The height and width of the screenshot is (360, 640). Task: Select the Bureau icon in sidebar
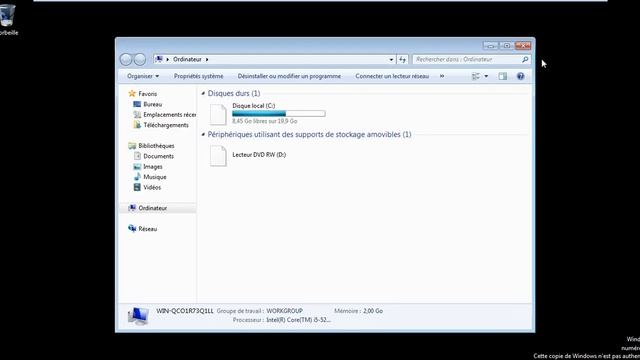[x=137, y=104]
